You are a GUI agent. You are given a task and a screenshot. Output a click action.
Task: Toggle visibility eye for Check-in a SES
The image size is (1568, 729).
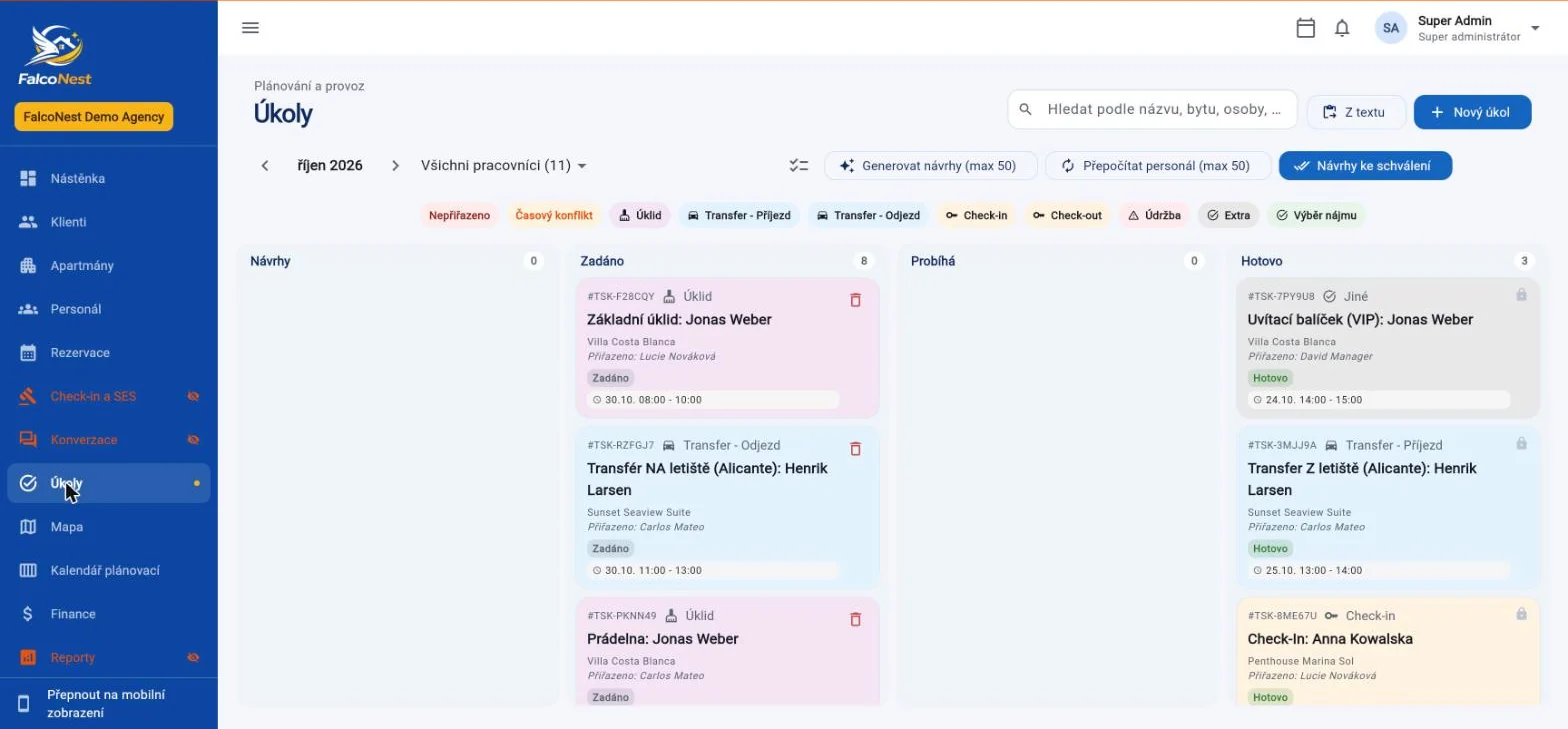pos(193,396)
